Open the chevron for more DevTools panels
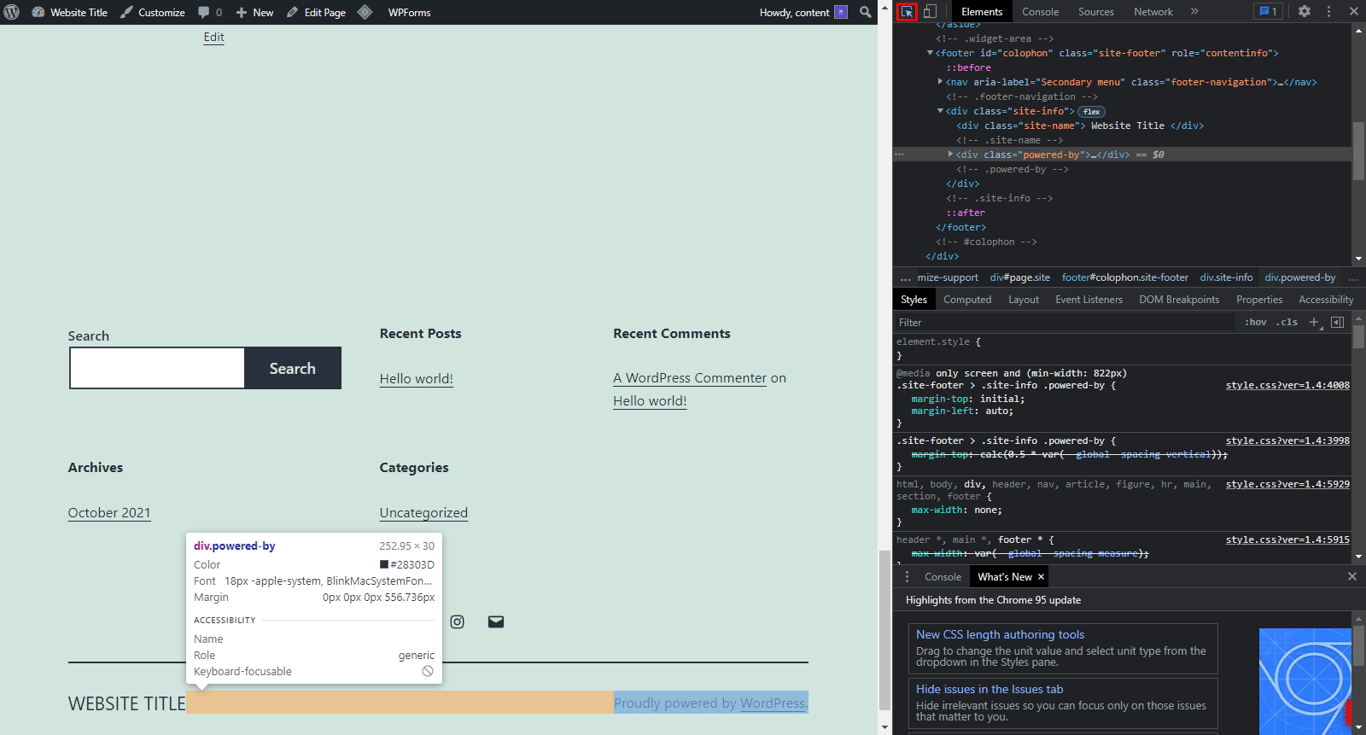The width and height of the screenshot is (1366, 735). (x=1194, y=11)
